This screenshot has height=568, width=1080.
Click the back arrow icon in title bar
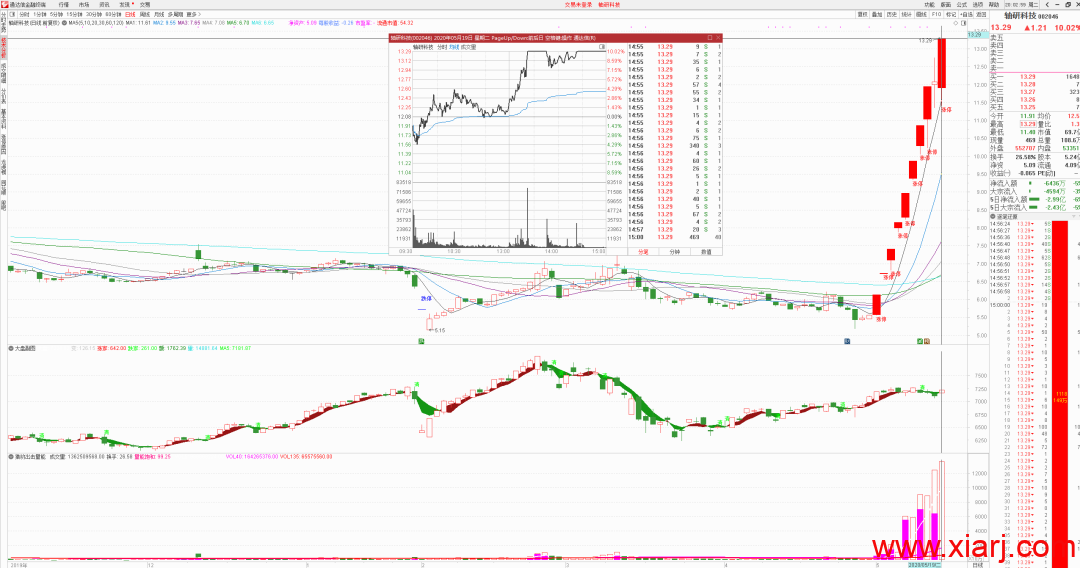click(x=1046, y=4)
